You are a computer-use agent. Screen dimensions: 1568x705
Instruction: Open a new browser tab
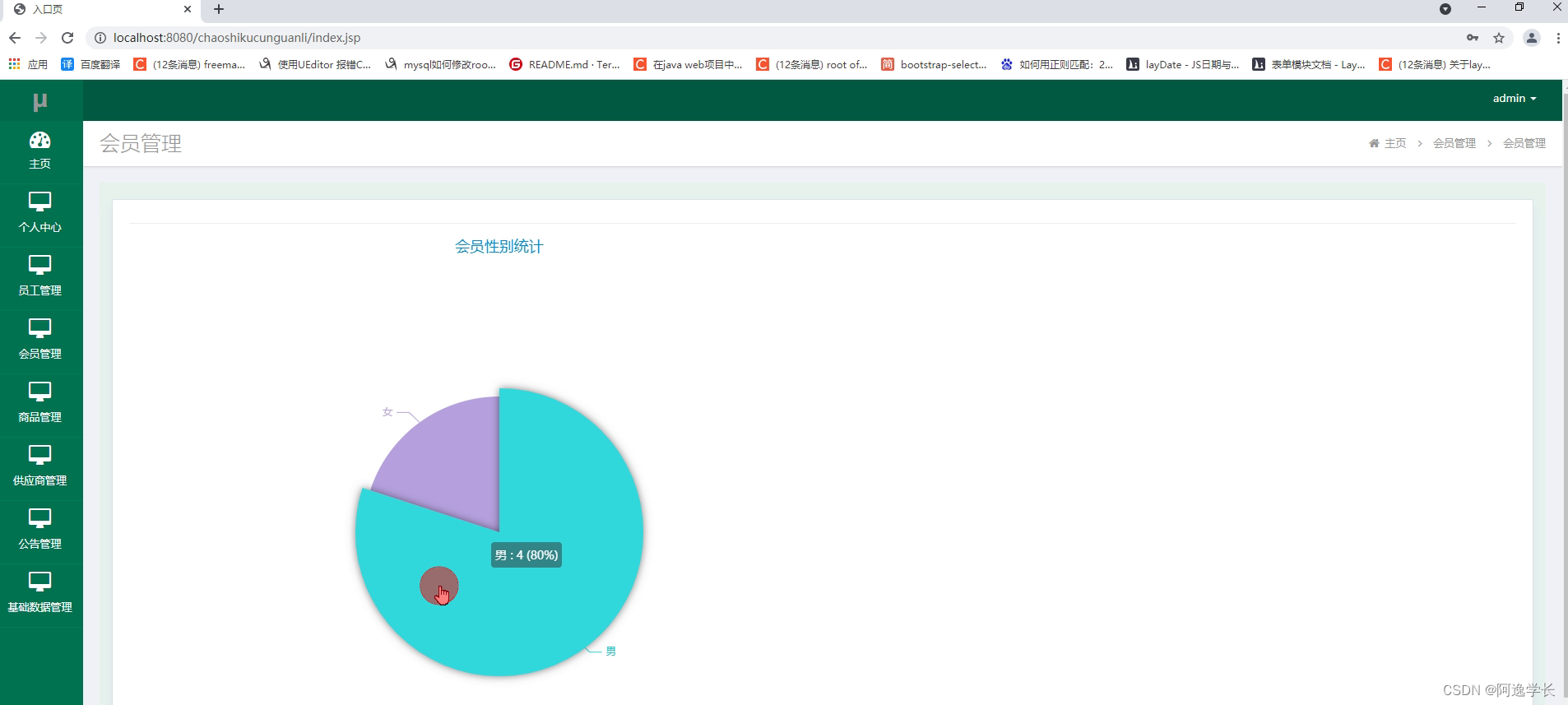click(x=219, y=10)
